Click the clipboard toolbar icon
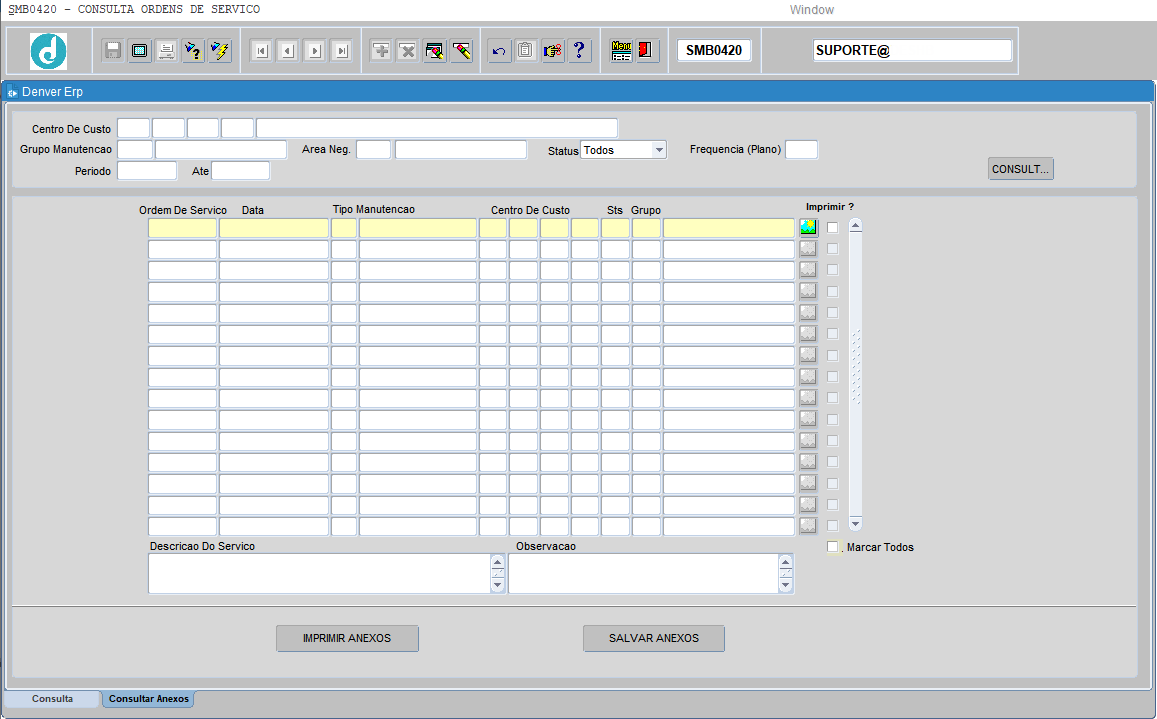 tap(525, 51)
